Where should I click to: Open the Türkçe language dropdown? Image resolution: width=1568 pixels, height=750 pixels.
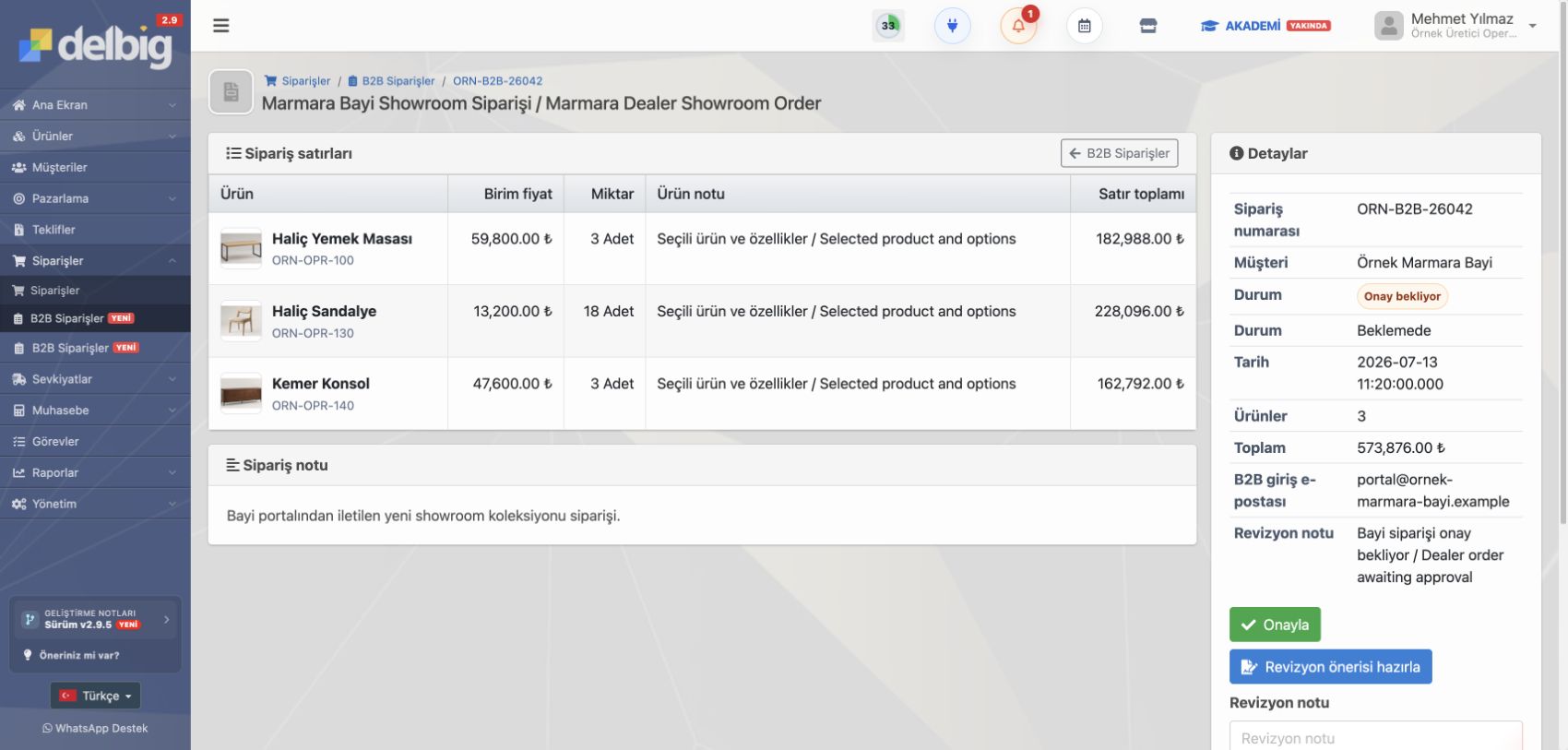point(95,696)
